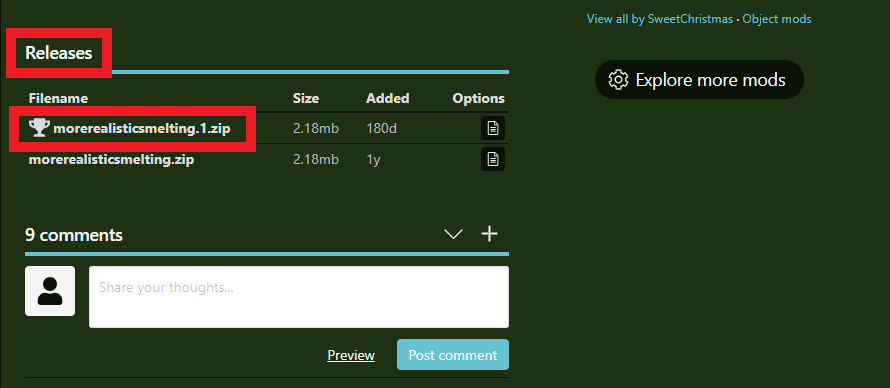
Task: Open changelog icon for morerealisticsmelting.zip
Action: click(x=493, y=159)
